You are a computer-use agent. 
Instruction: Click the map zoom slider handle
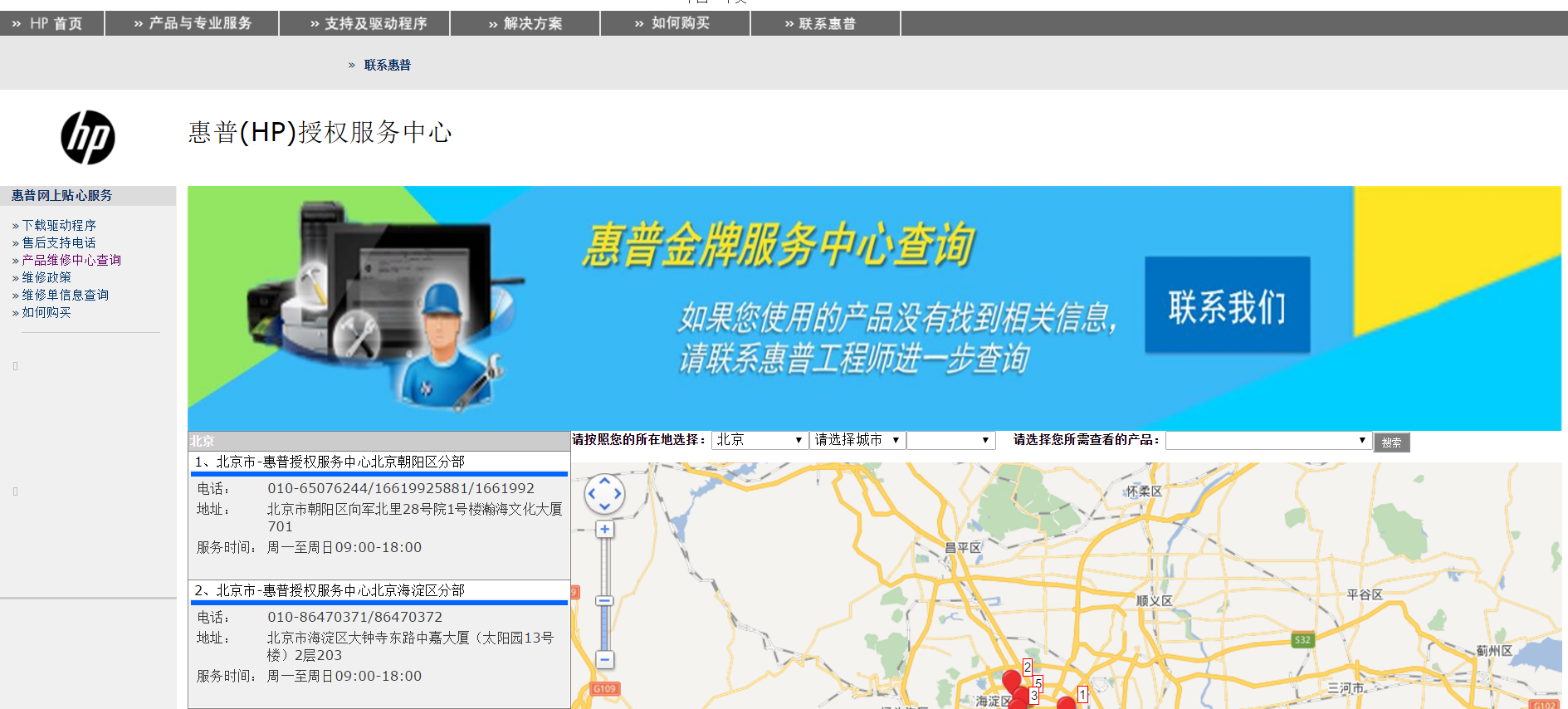click(605, 600)
